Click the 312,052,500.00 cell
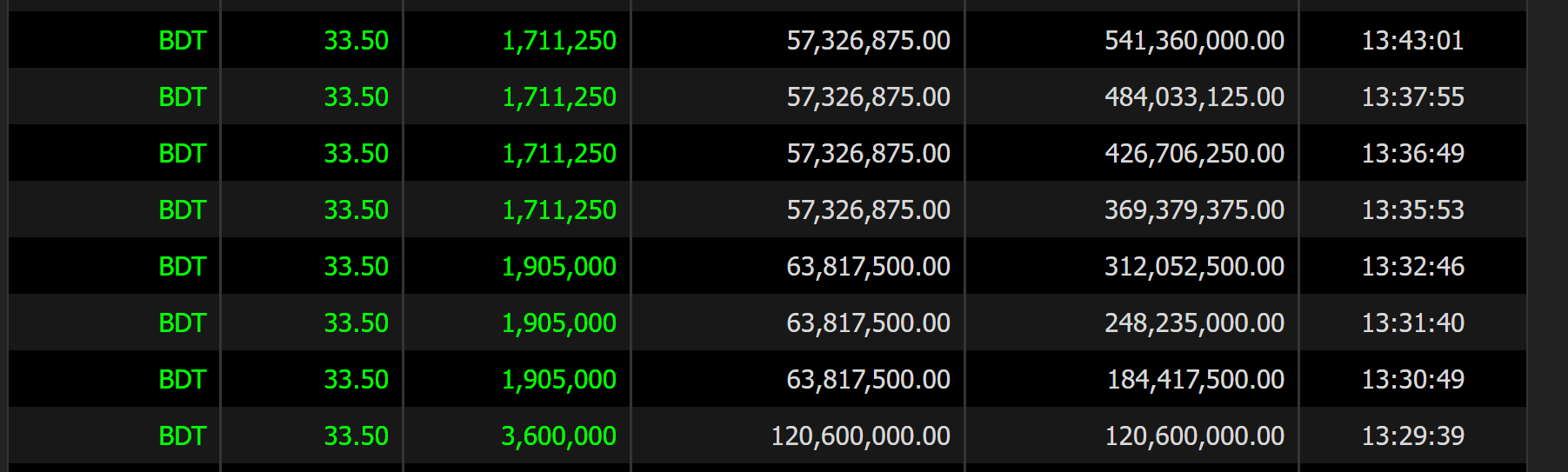Viewport: 1568px width, 472px height. tap(1194, 266)
